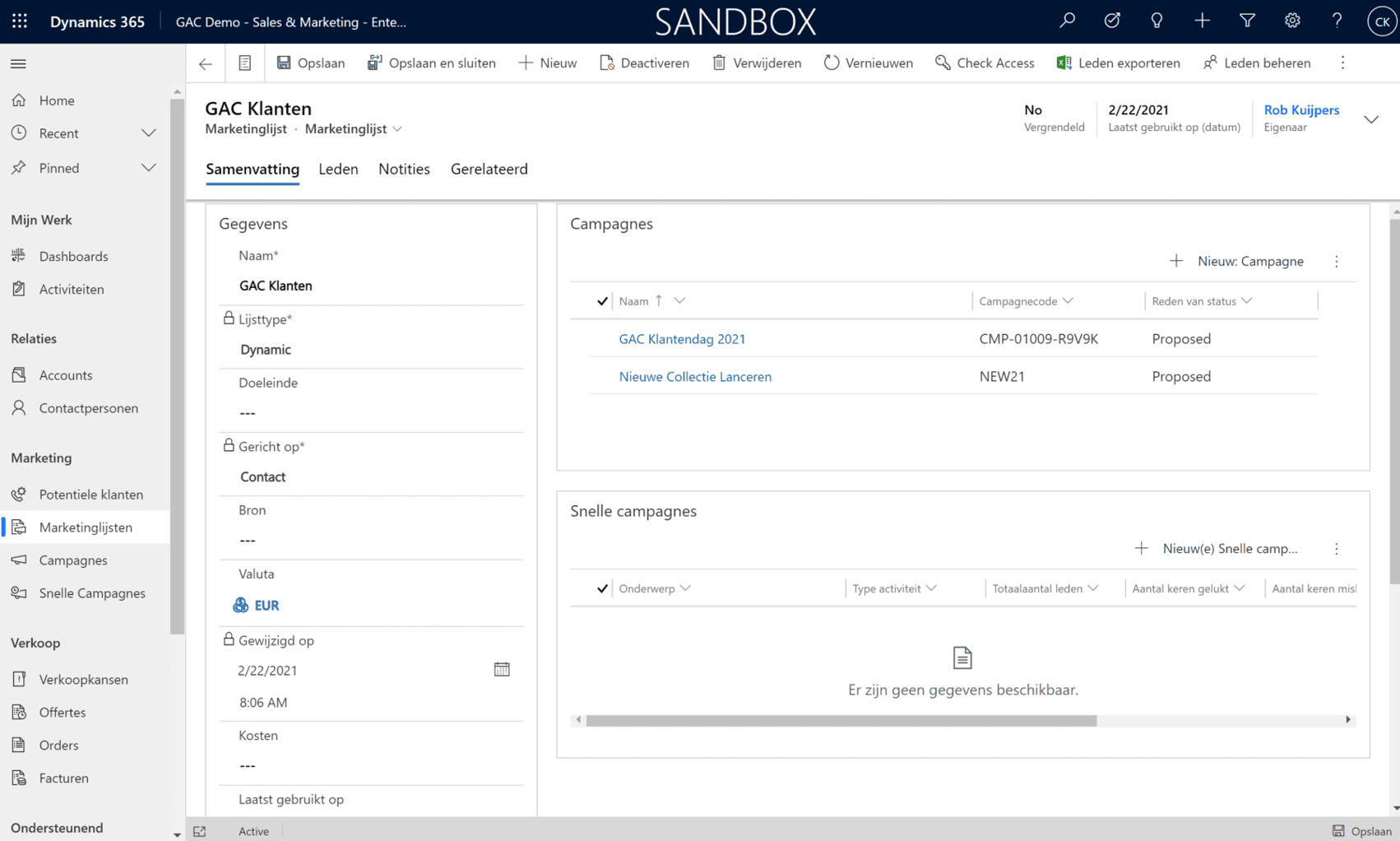The image size is (1400, 841).
Task: Click Nieuw: Campagne button
Action: coord(1236,262)
